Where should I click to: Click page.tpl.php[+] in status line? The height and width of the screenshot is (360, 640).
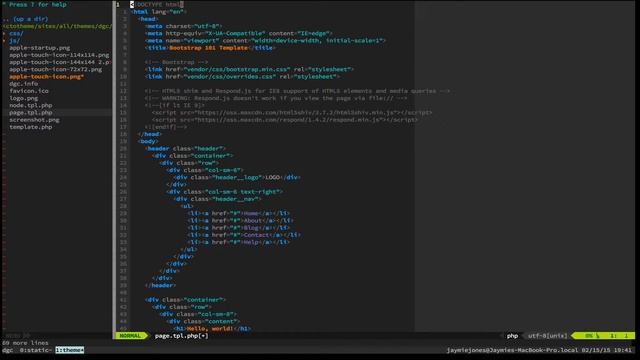[x=181, y=336]
